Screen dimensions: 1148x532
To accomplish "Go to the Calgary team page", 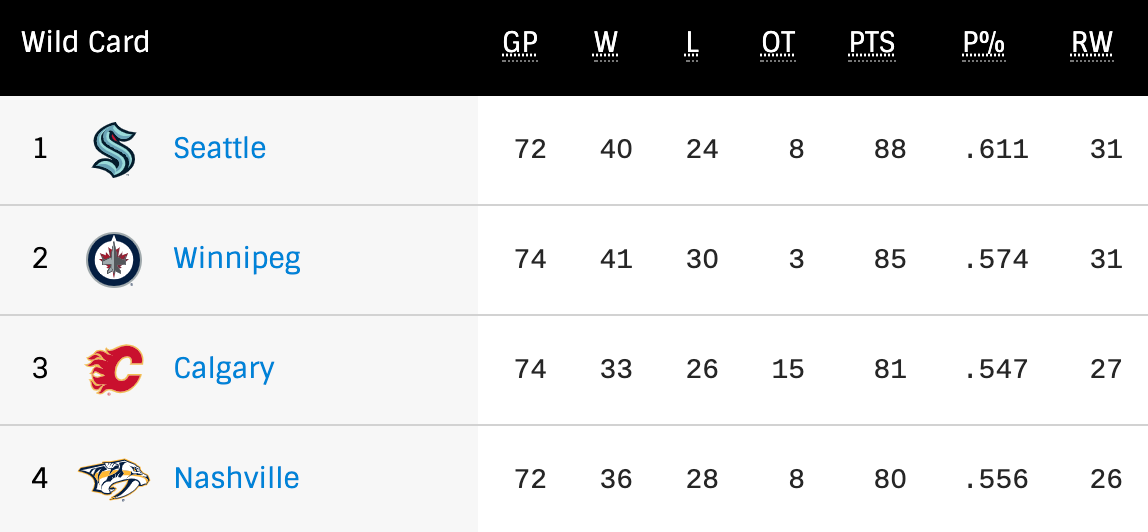I will [224, 368].
